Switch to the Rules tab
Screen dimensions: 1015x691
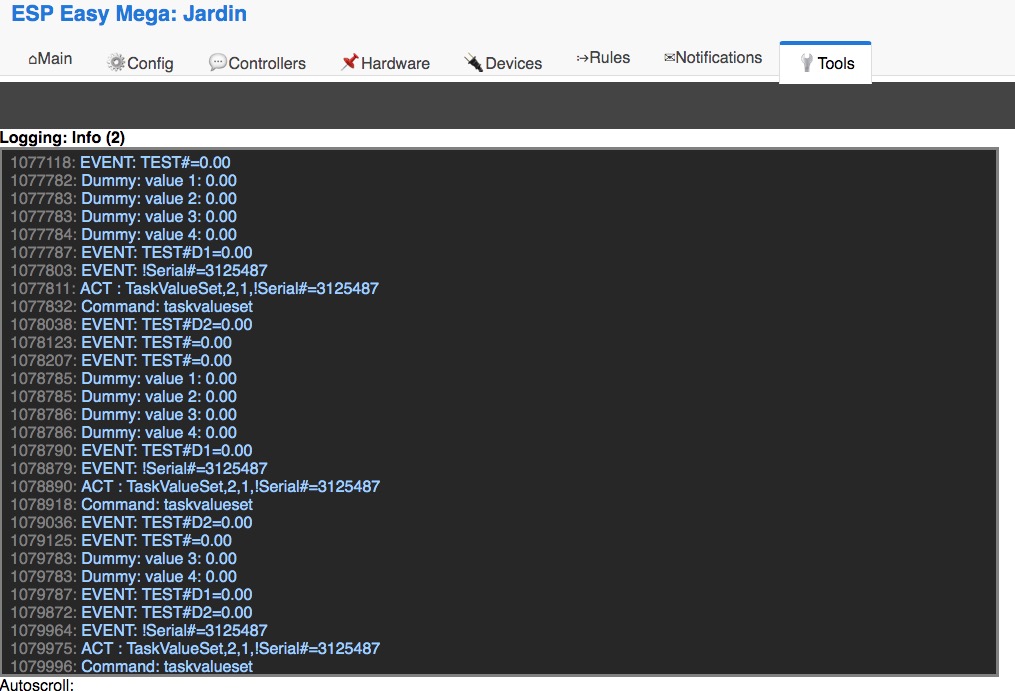tap(603, 58)
